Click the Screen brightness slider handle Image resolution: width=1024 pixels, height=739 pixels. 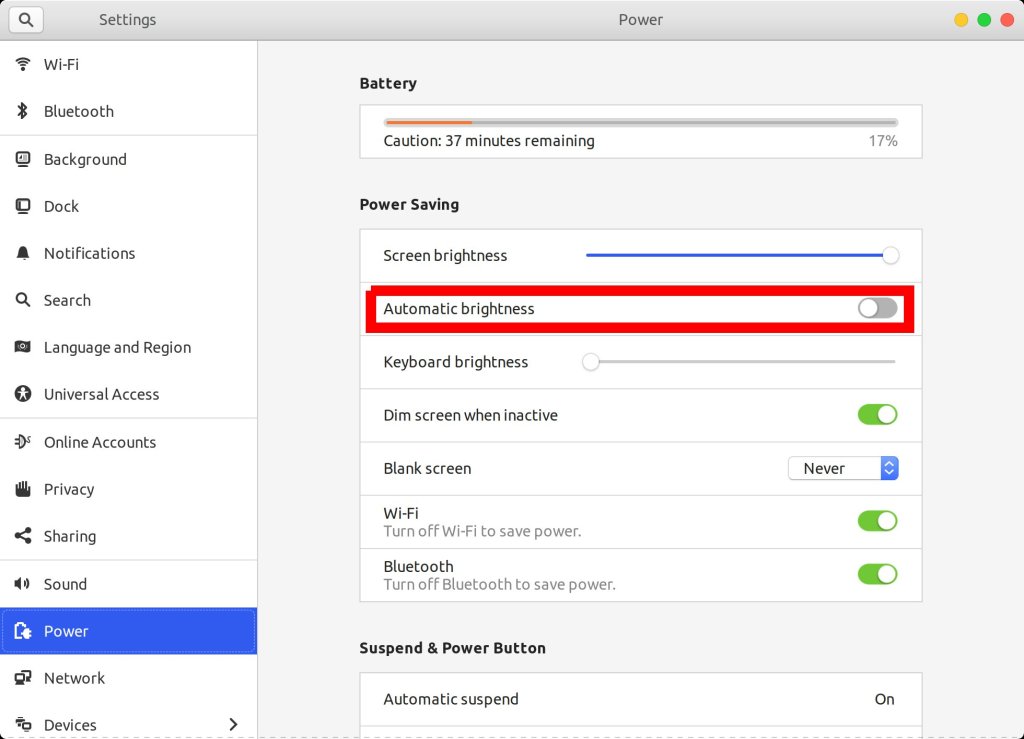tap(890, 255)
